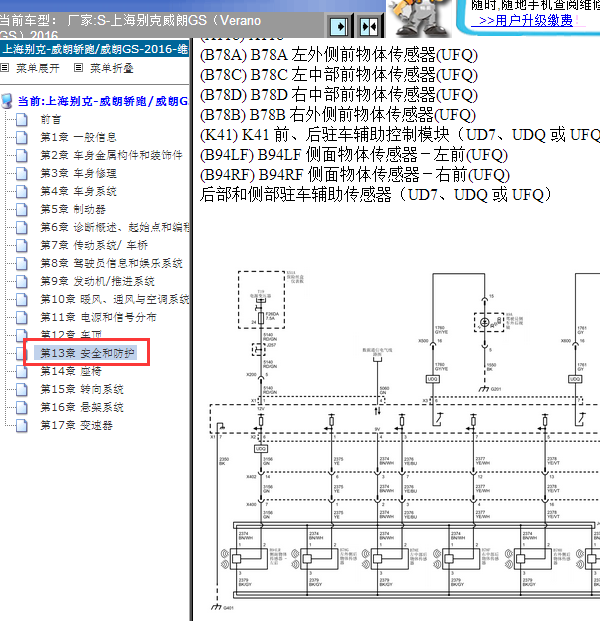The height and width of the screenshot is (621, 600).
Task: Open 第1章 一般信息
Action: (x=78, y=137)
